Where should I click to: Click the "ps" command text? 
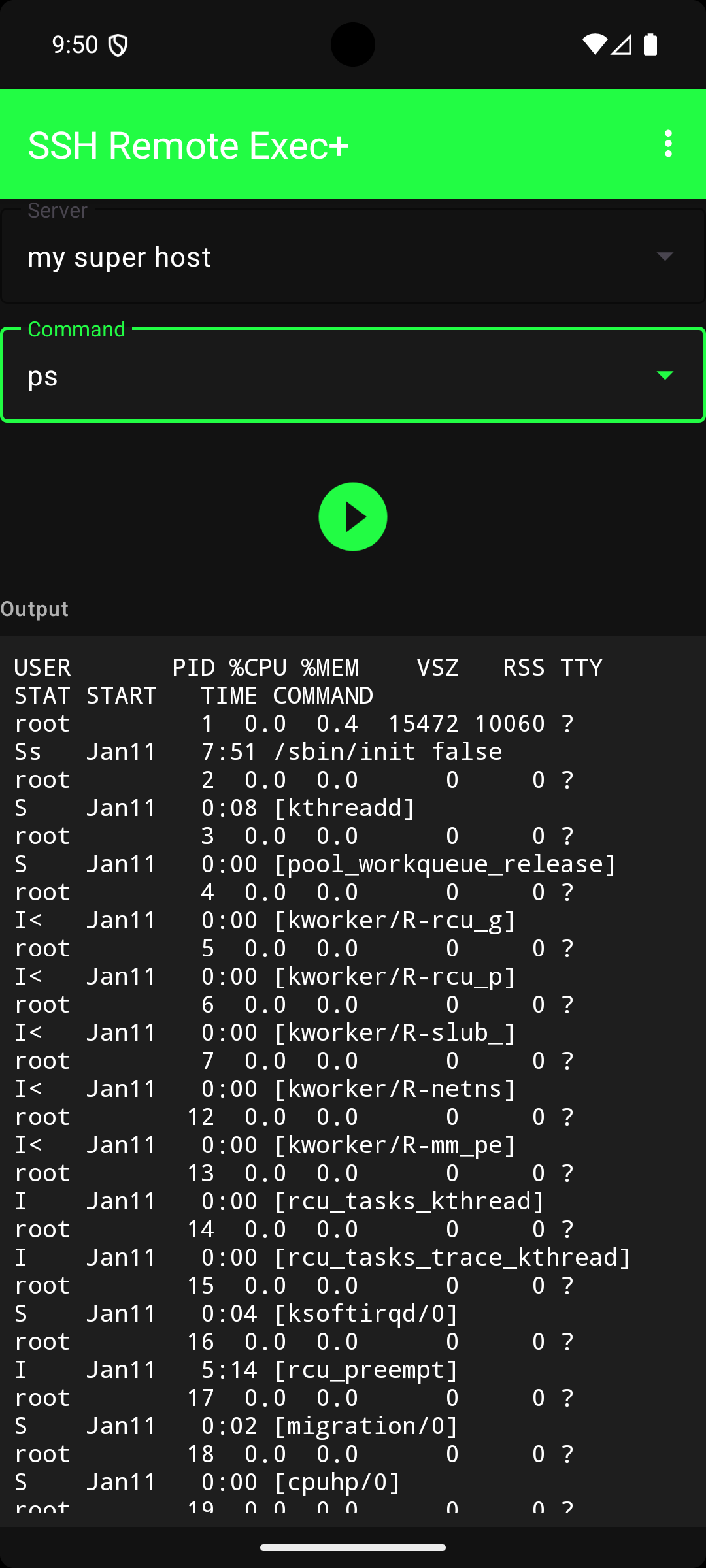pos(43,376)
